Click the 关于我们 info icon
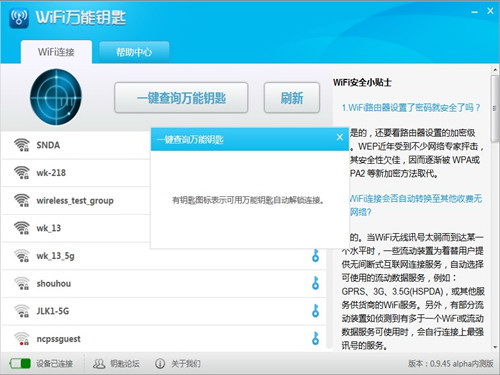Image resolution: width=500 pixels, height=375 pixels. click(160, 363)
